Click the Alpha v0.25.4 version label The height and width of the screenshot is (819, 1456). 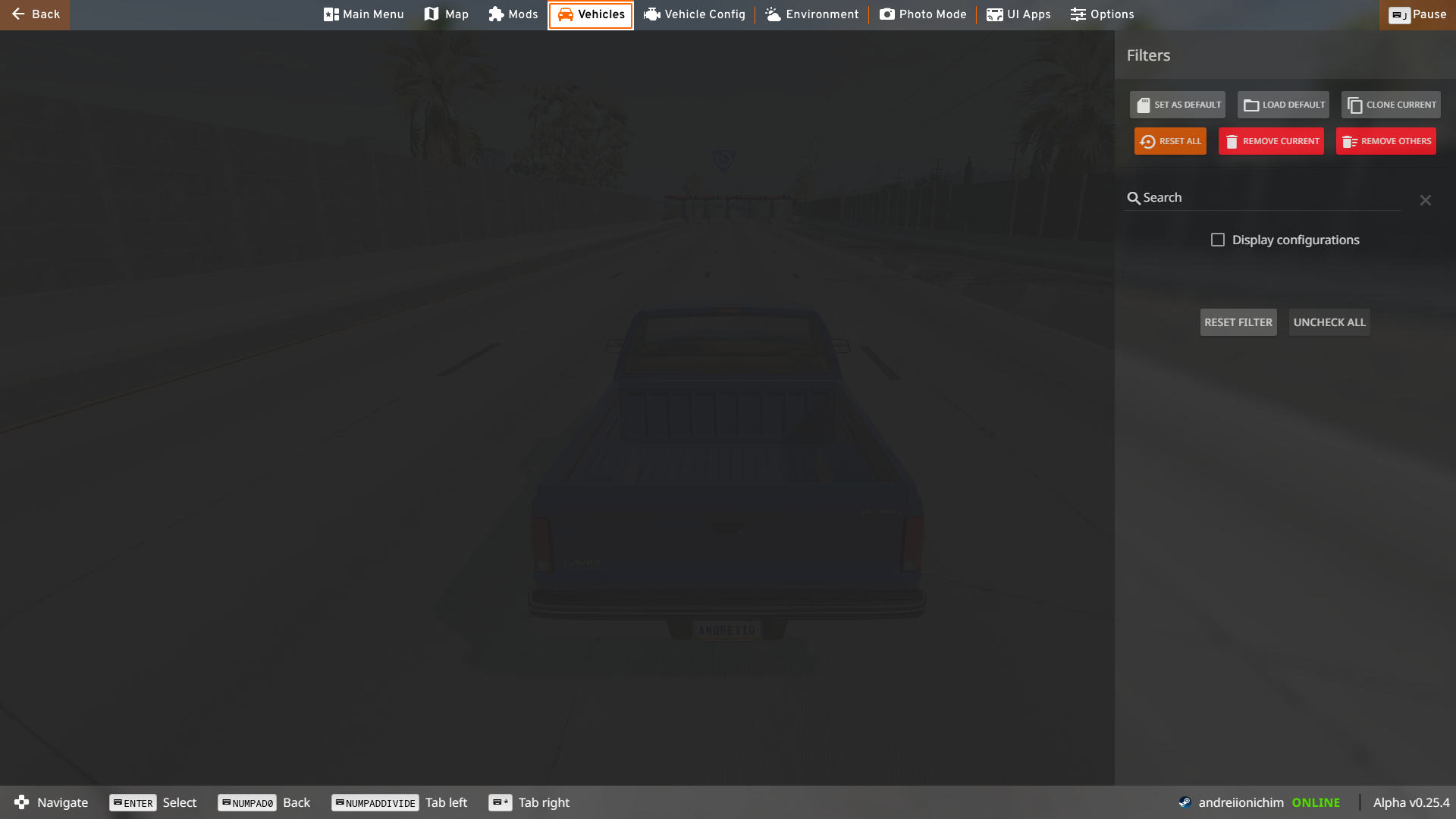(x=1411, y=802)
